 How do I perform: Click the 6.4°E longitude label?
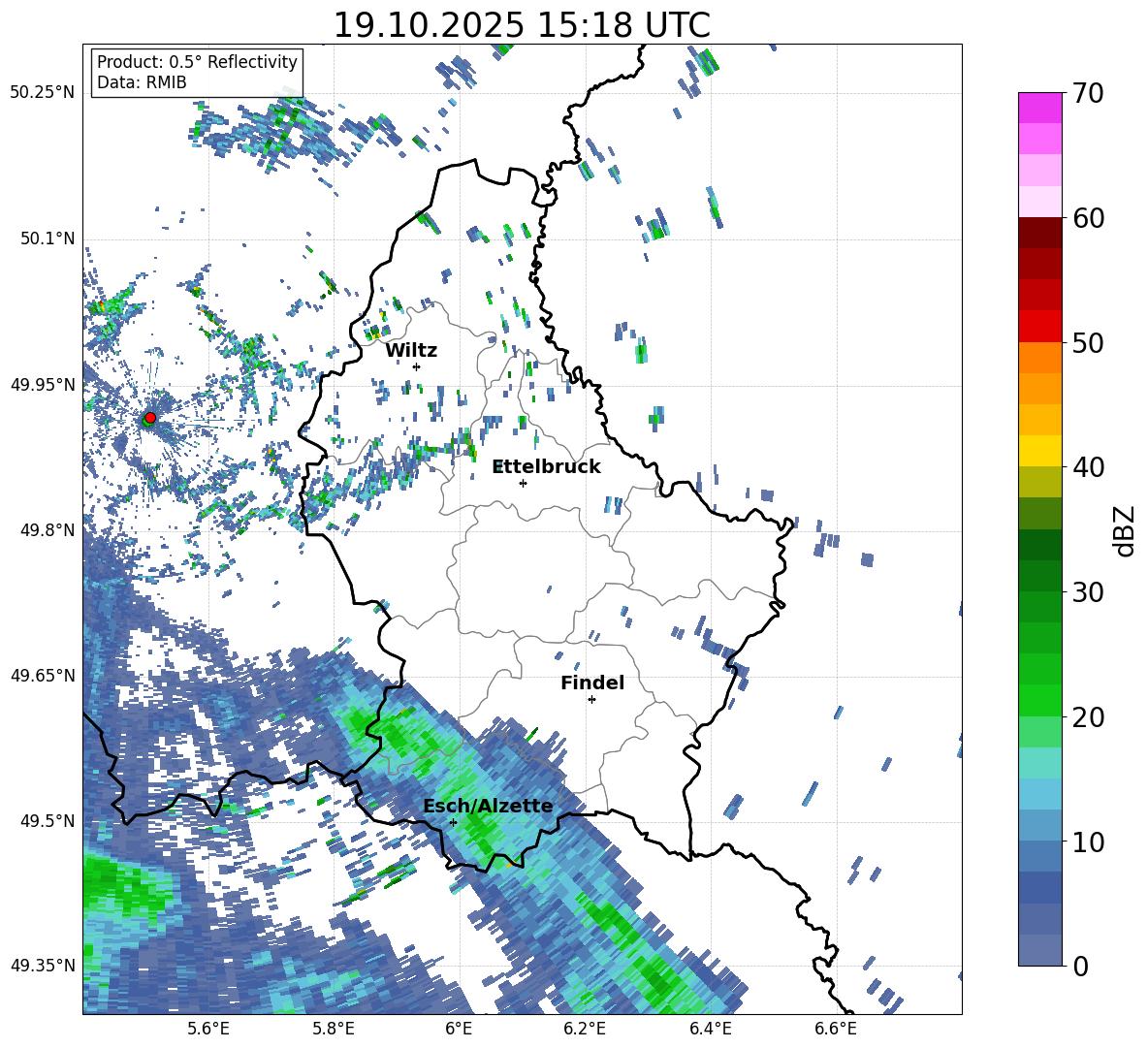click(x=710, y=1030)
